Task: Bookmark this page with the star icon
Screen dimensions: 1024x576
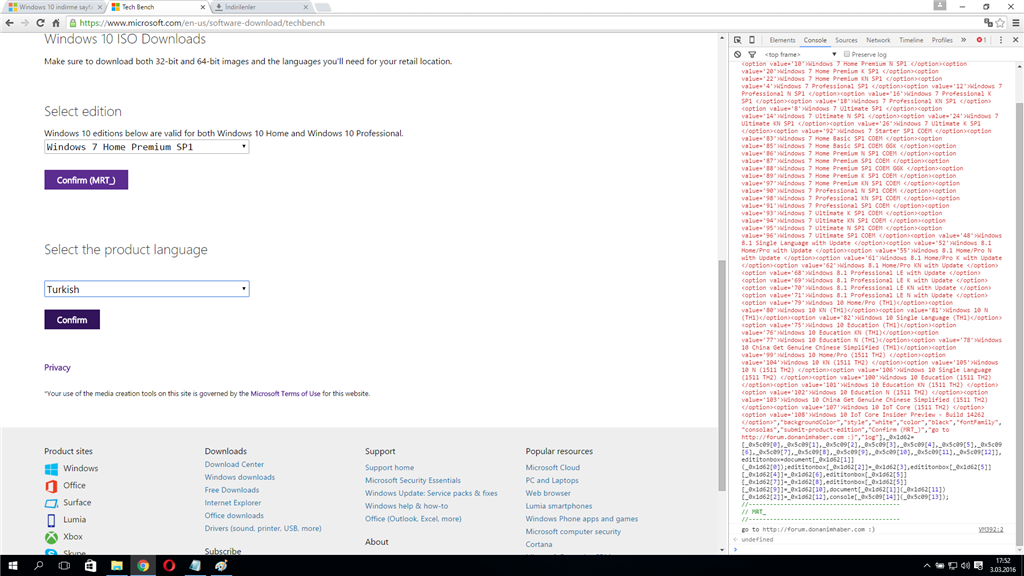Action: 1000,23
